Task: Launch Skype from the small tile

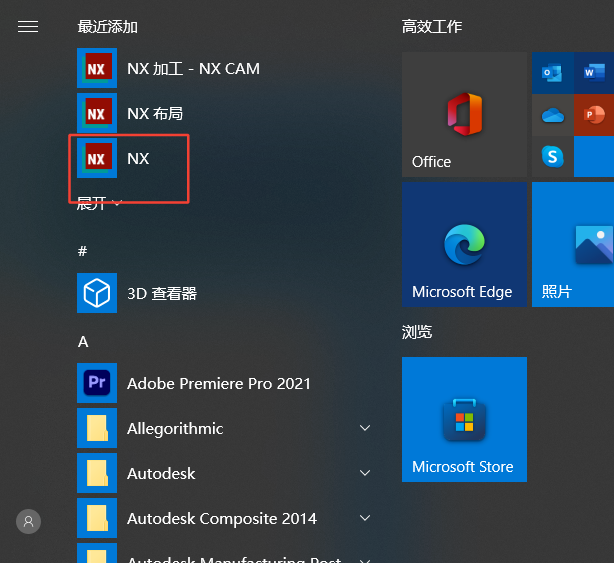Action: click(552, 156)
